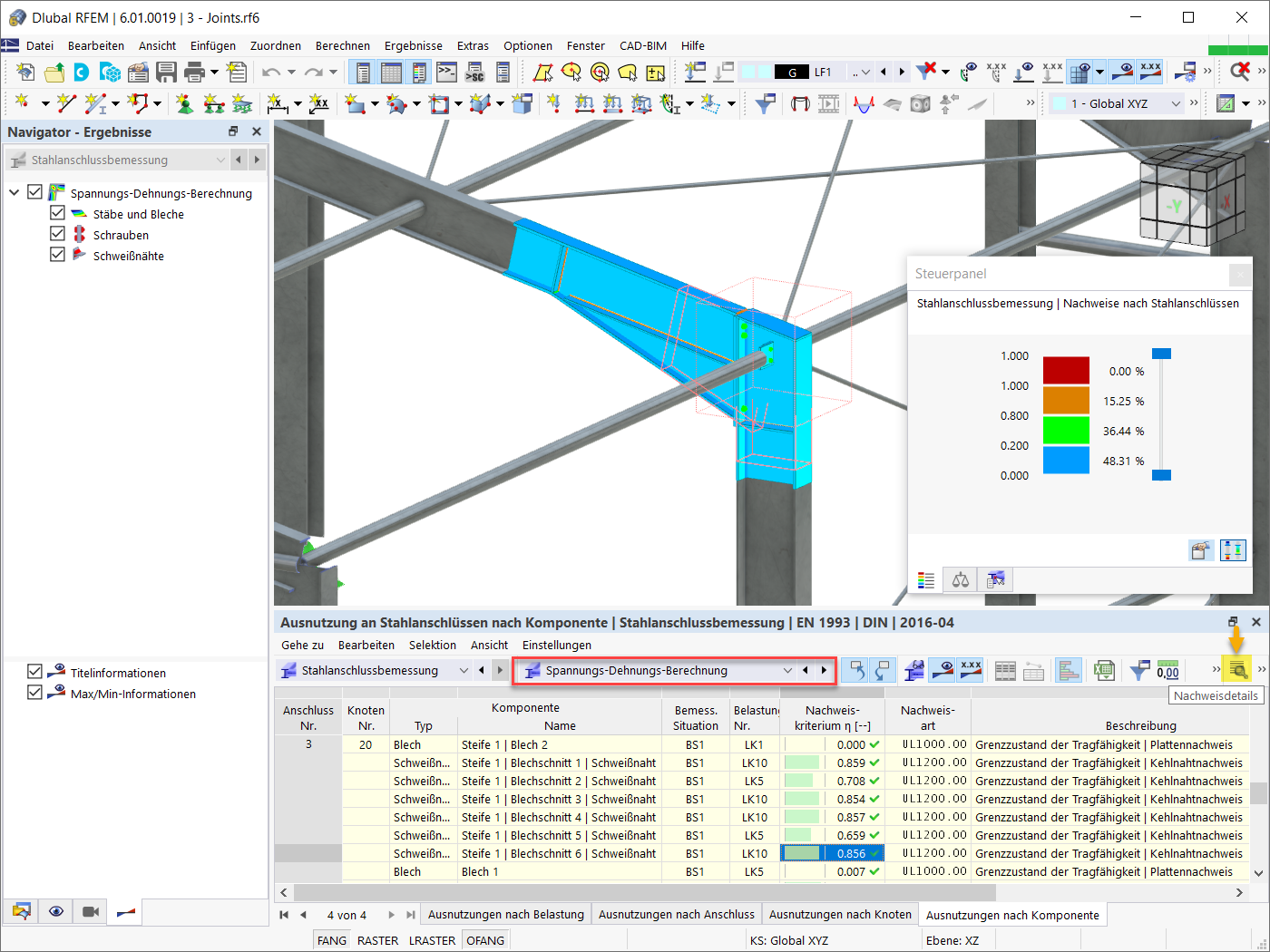Go to next table in Spannungs-Dehnungs selector
Image resolution: width=1270 pixels, height=952 pixels.
click(x=824, y=670)
